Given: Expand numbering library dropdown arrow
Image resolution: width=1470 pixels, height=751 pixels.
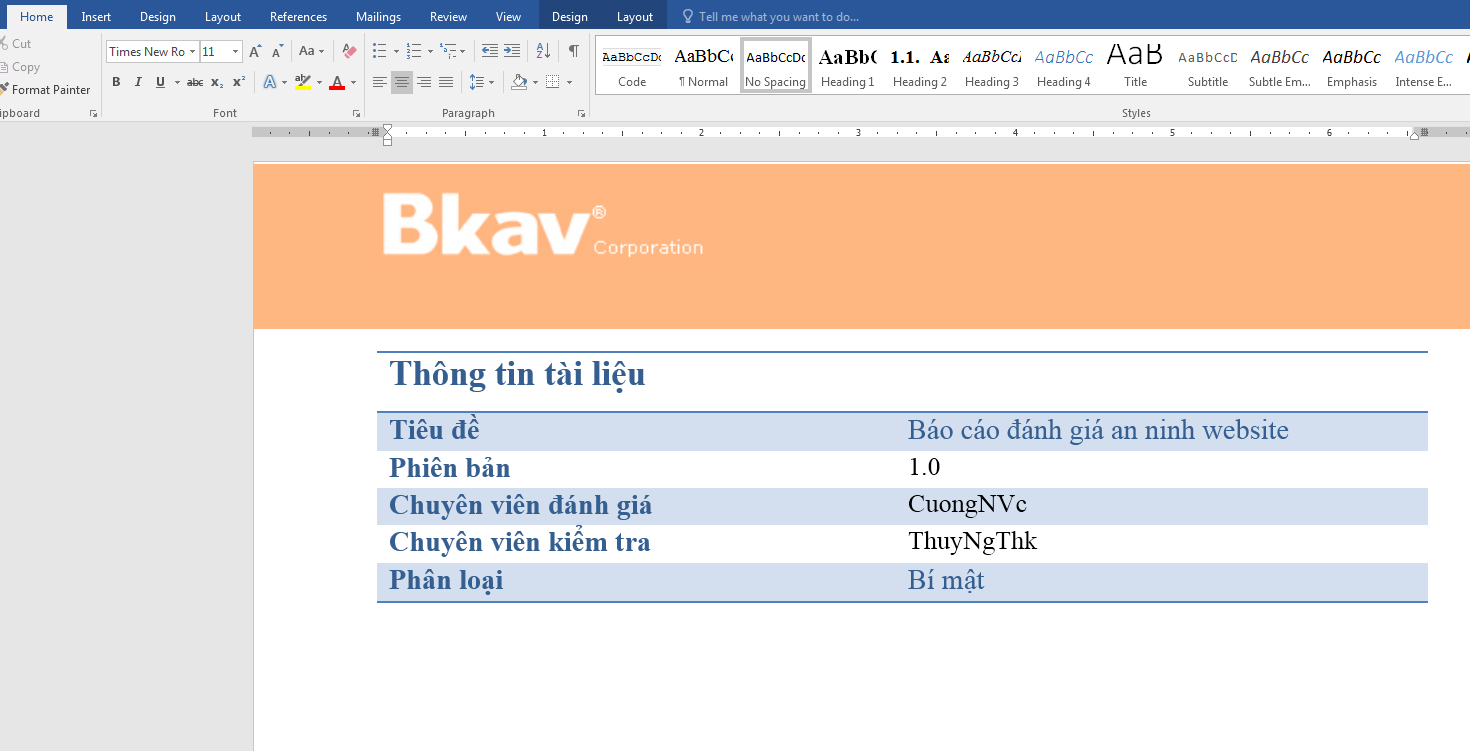Looking at the screenshot, I should coord(430,51).
